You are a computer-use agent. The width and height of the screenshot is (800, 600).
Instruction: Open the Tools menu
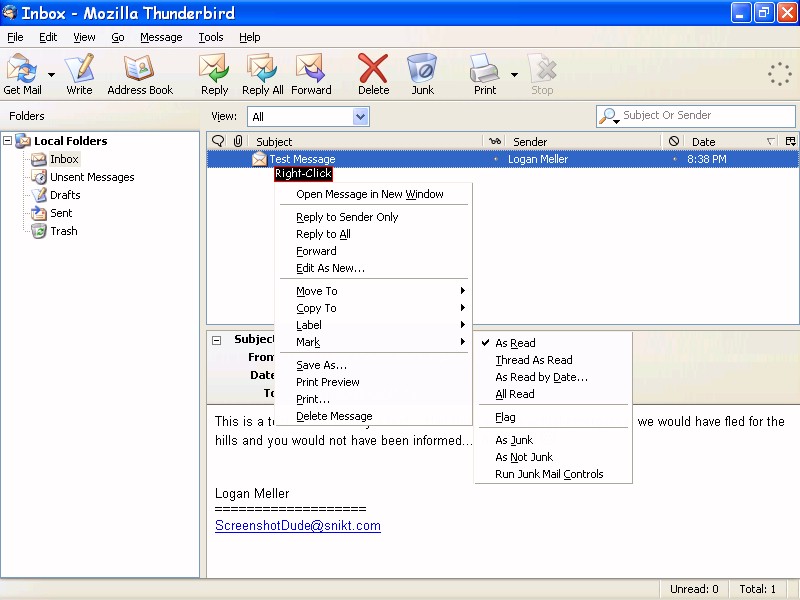pos(211,37)
